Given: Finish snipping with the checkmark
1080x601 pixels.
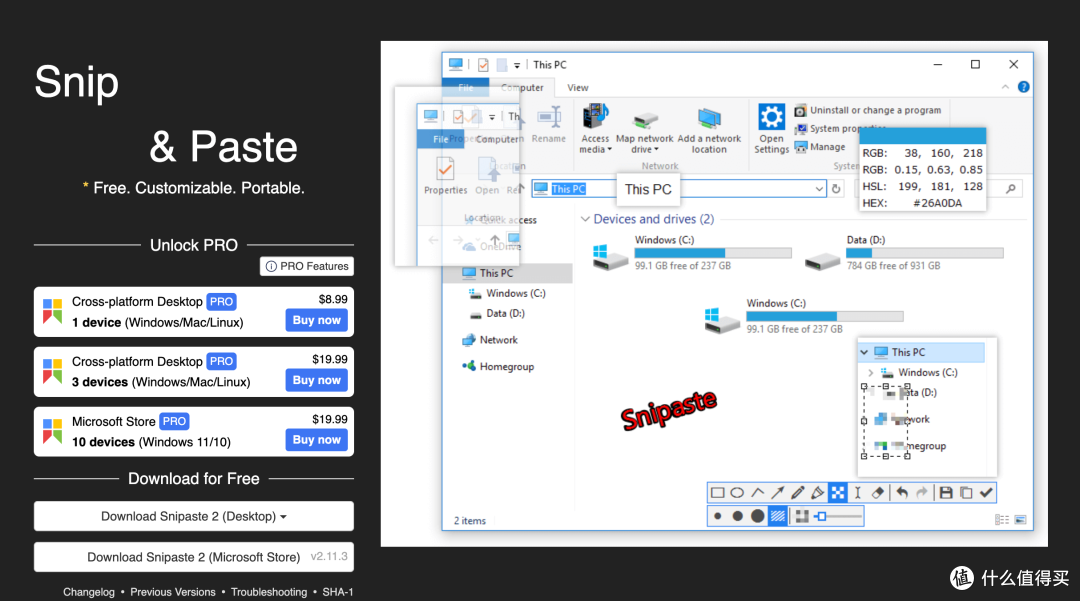Looking at the screenshot, I should click(986, 493).
